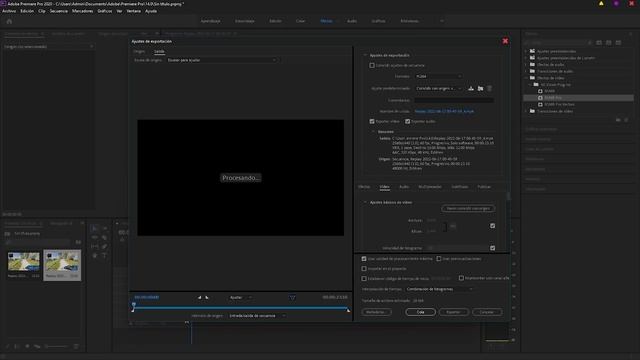
Task: Click the 'Cancelar' button
Action: tap(487, 312)
